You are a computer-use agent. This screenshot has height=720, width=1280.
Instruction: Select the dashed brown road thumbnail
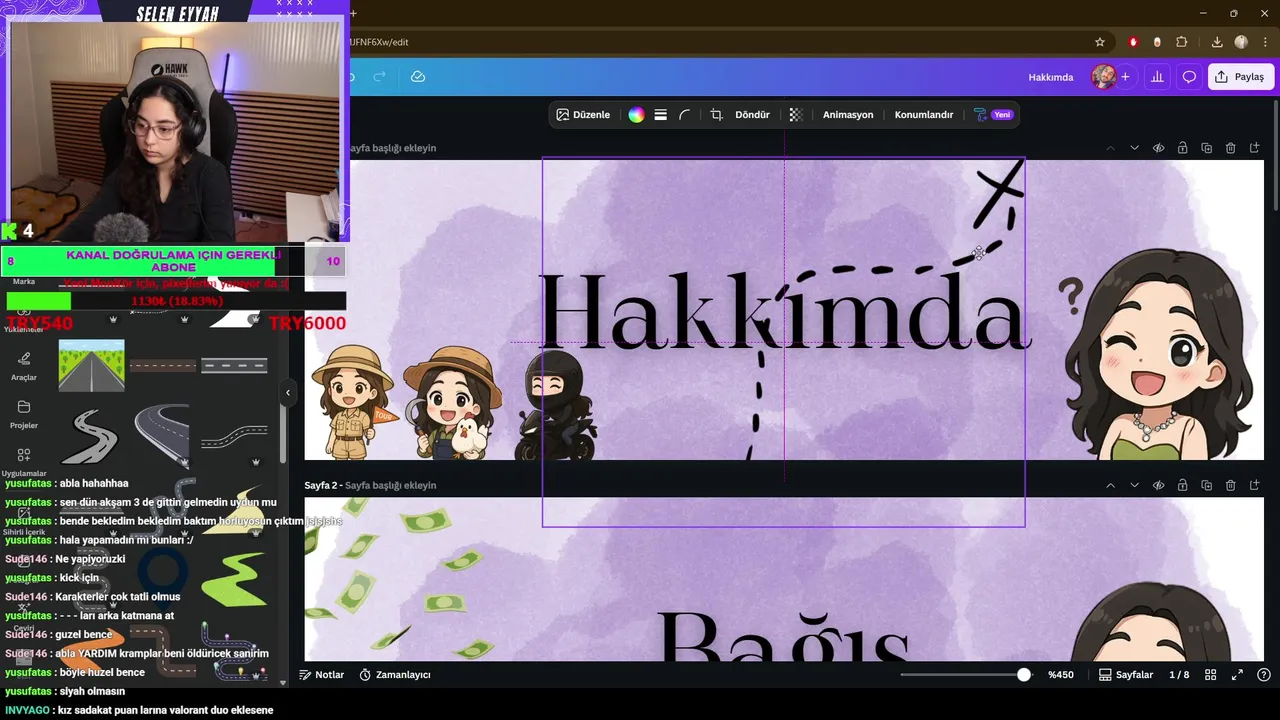pyautogui.click(x=162, y=365)
